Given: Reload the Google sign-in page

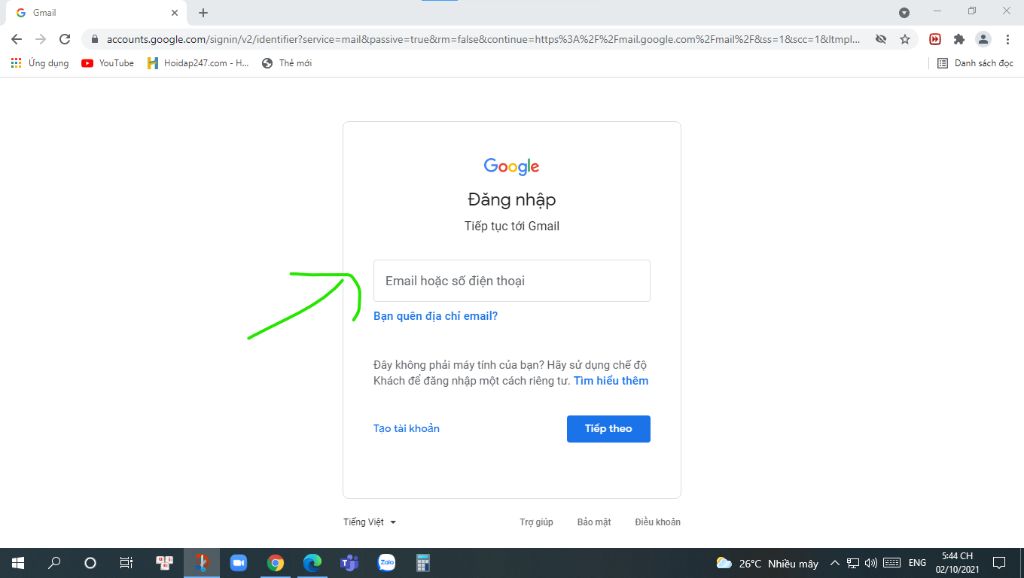Looking at the screenshot, I should [65, 39].
